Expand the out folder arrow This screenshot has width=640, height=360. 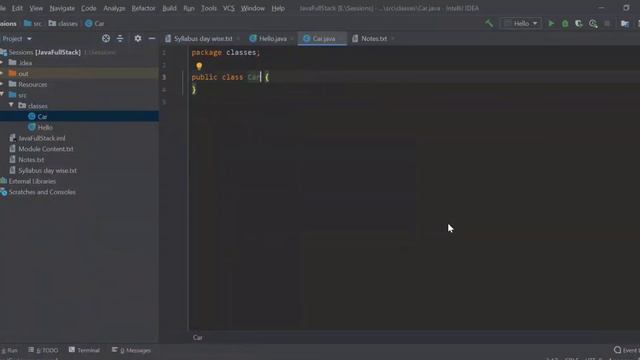coord(2,73)
